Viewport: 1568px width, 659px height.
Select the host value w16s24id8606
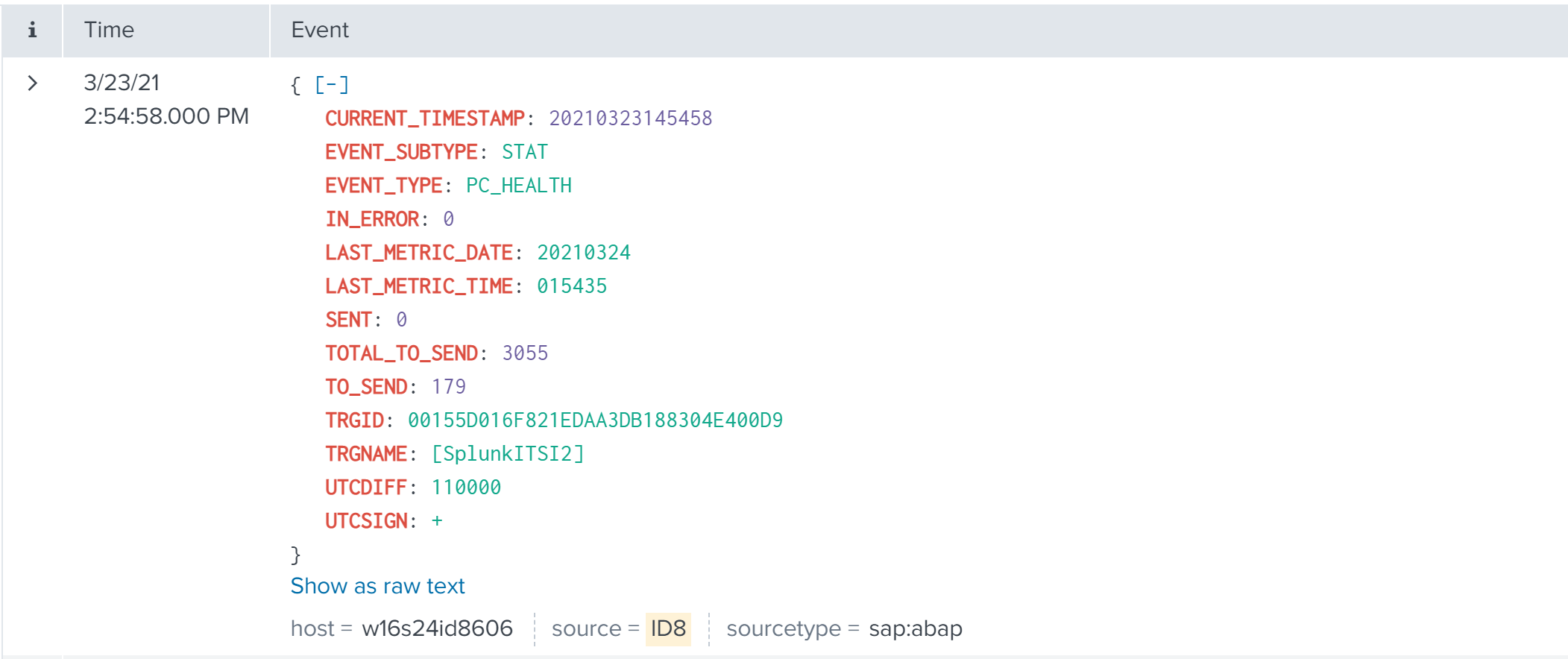pyautogui.click(x=437, y=628)
